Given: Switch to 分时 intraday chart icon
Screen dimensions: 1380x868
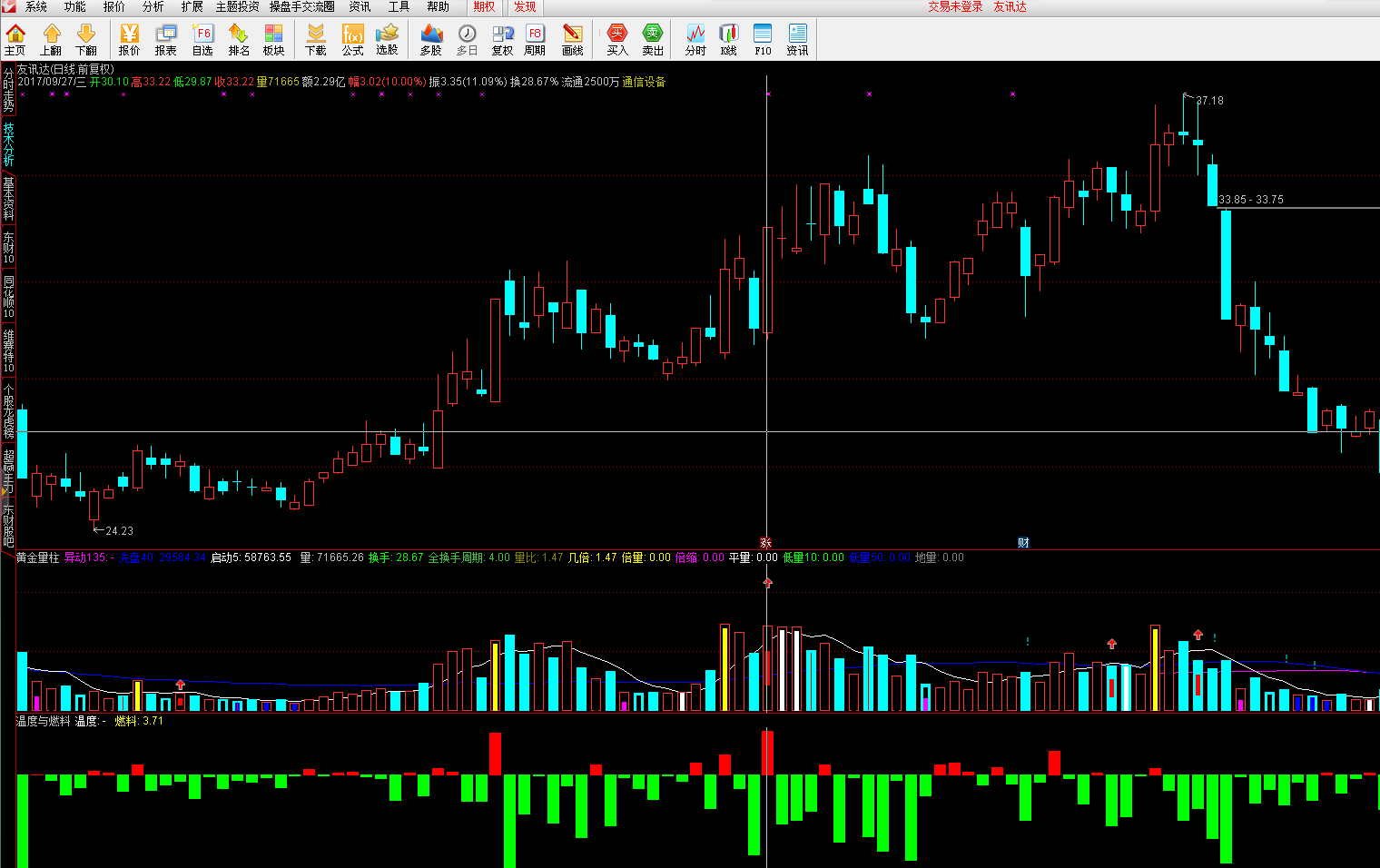Looking at the screenshot, I should (x=695, y=40).
